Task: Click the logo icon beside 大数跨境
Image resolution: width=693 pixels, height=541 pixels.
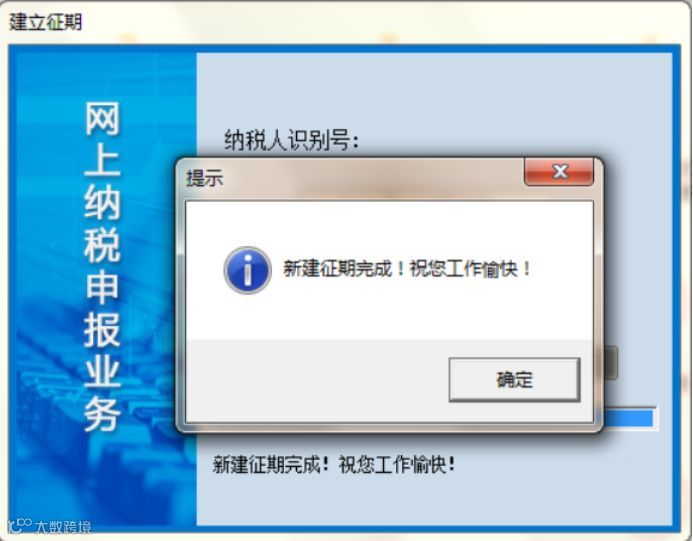Action: 20,525
